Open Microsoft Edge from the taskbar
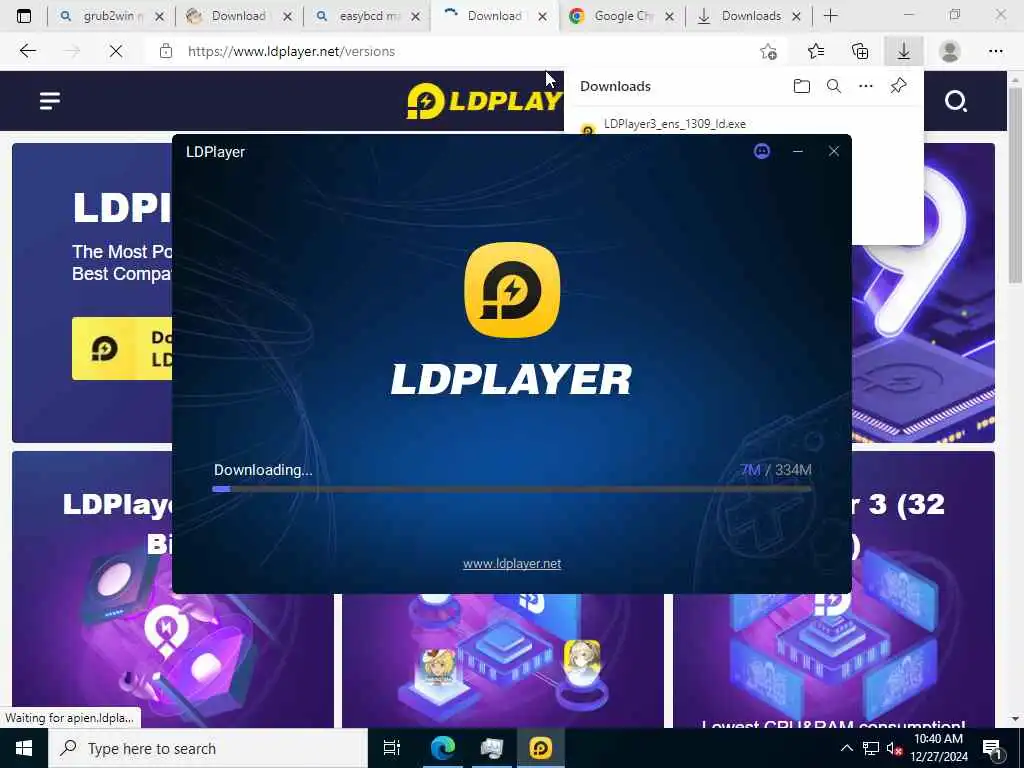This screenshot has width=1024, height=768. click(x=443, y=748)
